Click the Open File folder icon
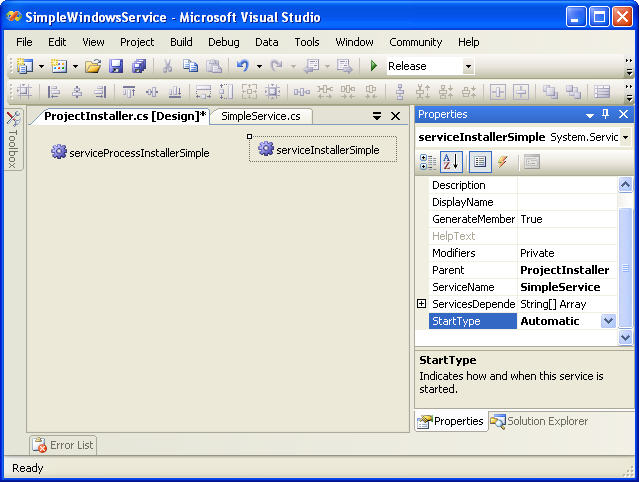Image resolution: width=639 pixels, height=482 pixels. 93,66
